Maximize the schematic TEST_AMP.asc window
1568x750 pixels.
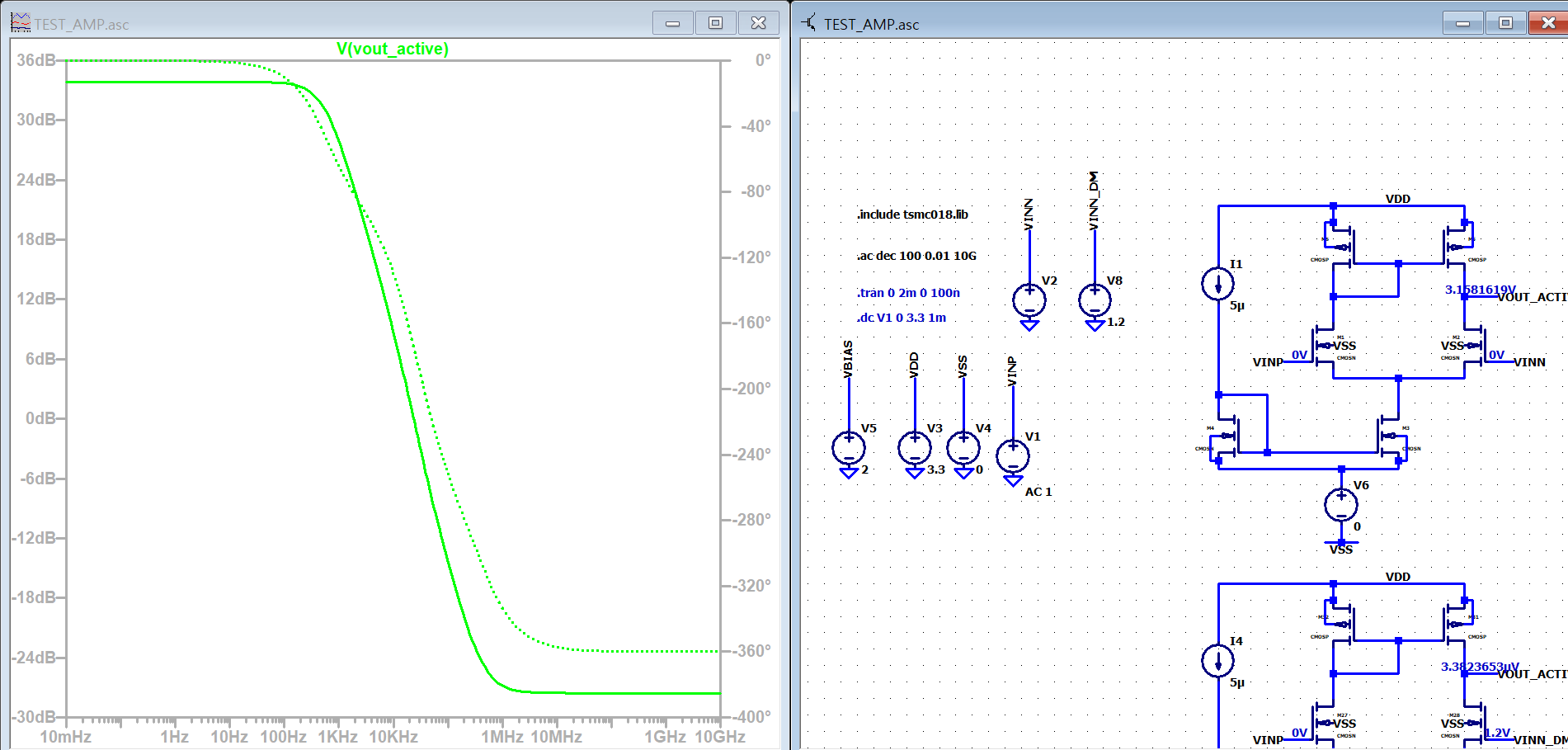(x=1506, y=23)
